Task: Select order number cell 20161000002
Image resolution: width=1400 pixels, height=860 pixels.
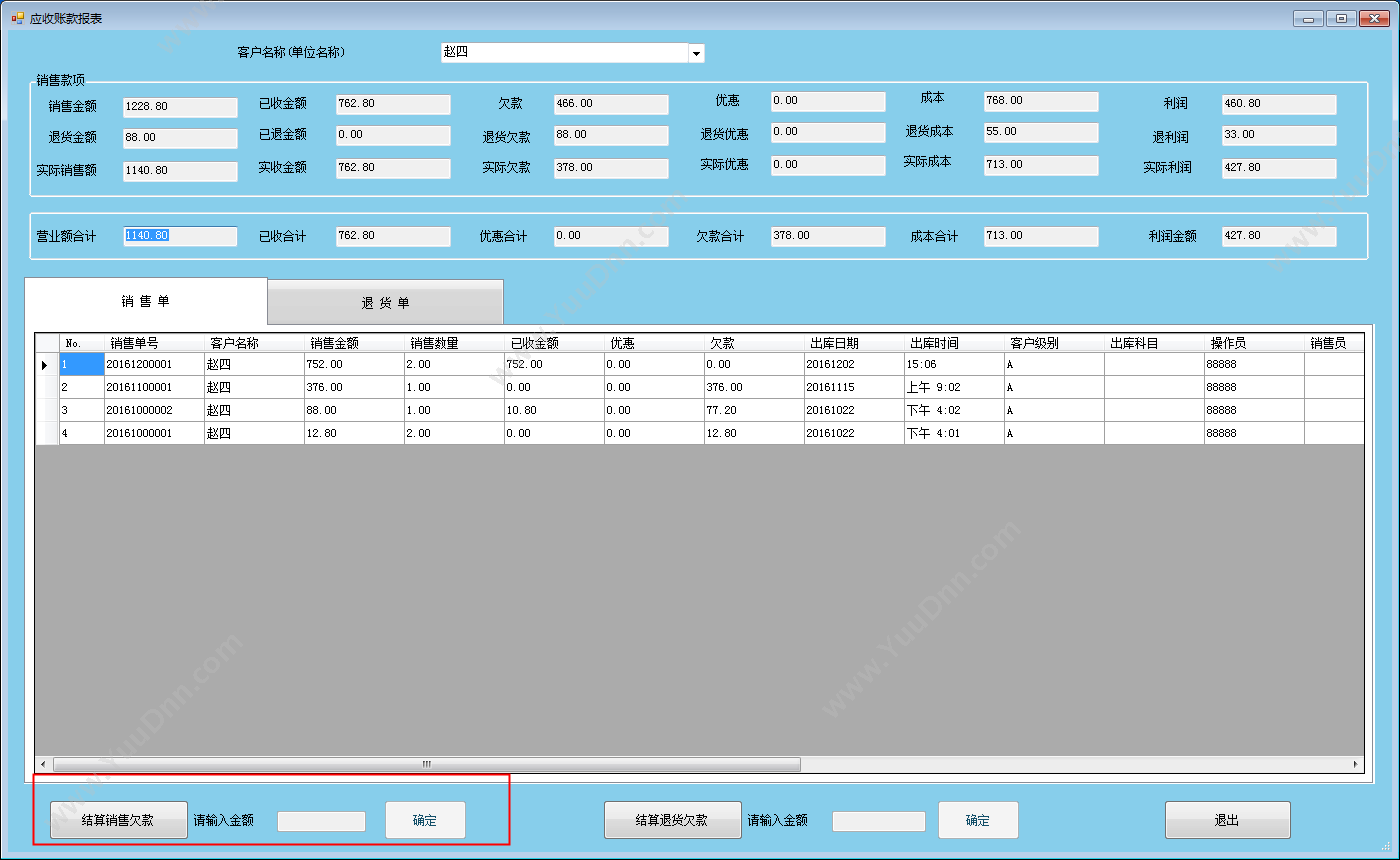Action: (x=154, y=410)
